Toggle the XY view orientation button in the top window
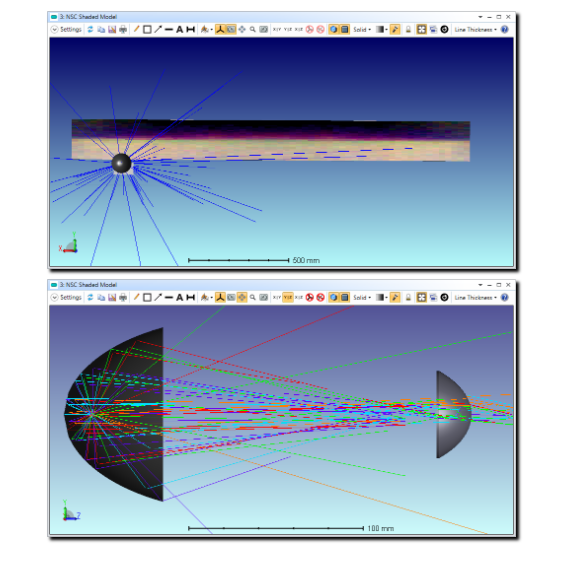The image size is (578, 564). (277, 29)
